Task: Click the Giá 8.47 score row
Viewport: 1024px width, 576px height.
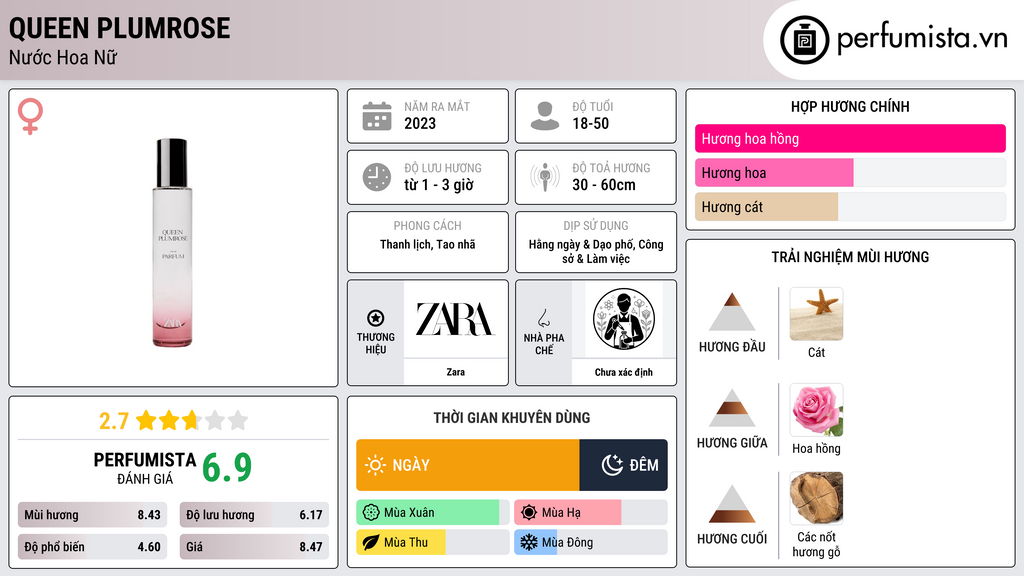Action: (254, 547)
